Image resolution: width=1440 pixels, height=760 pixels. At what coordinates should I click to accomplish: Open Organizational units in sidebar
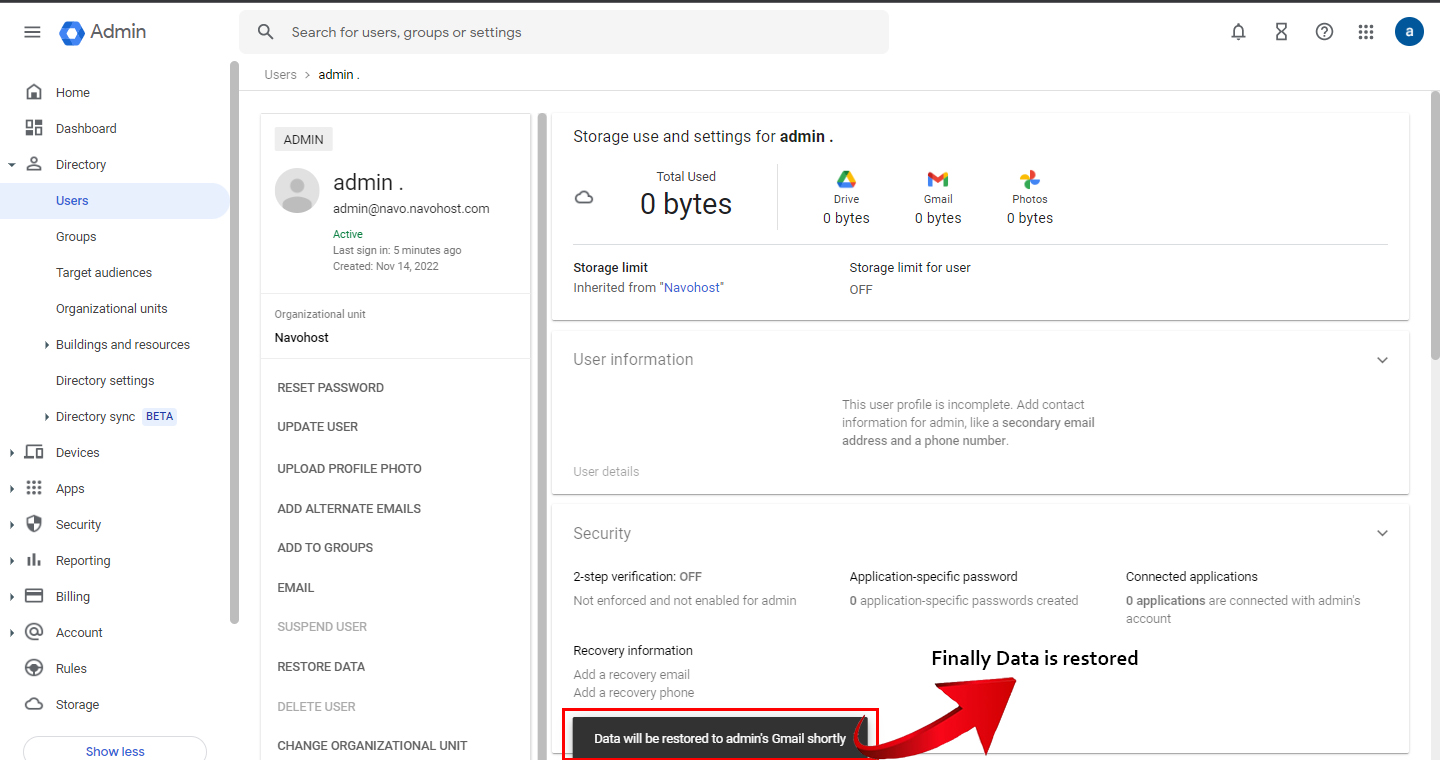pyautogui.click(x=111, y=309)
